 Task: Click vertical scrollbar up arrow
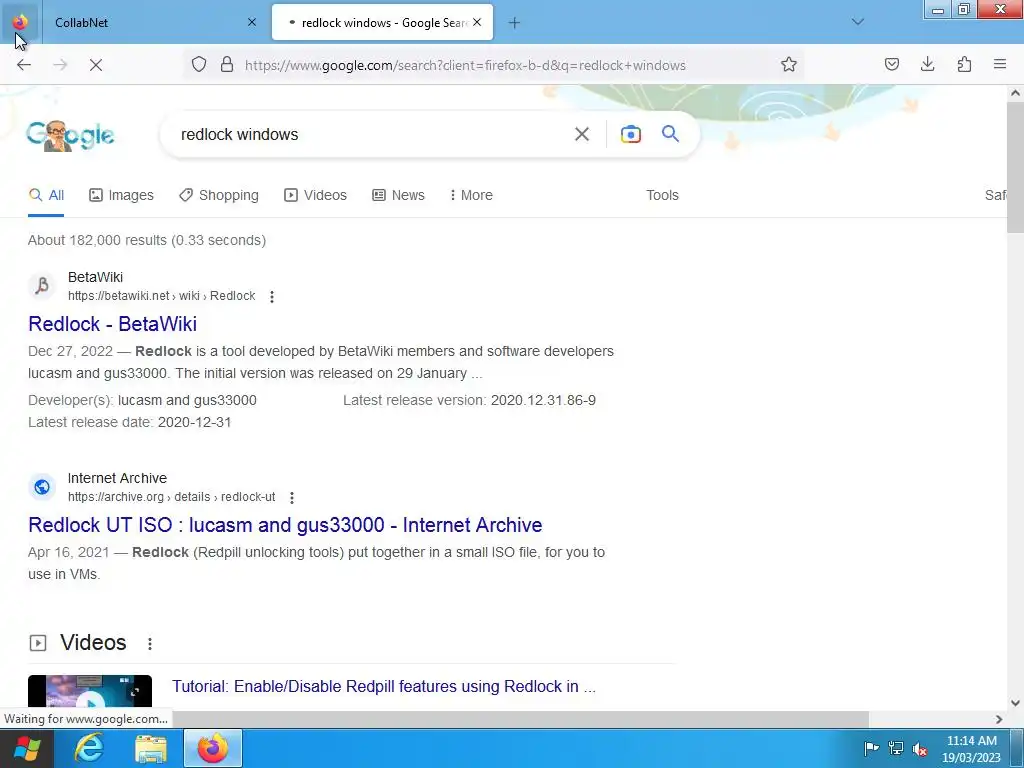[x=1015, y=93]
